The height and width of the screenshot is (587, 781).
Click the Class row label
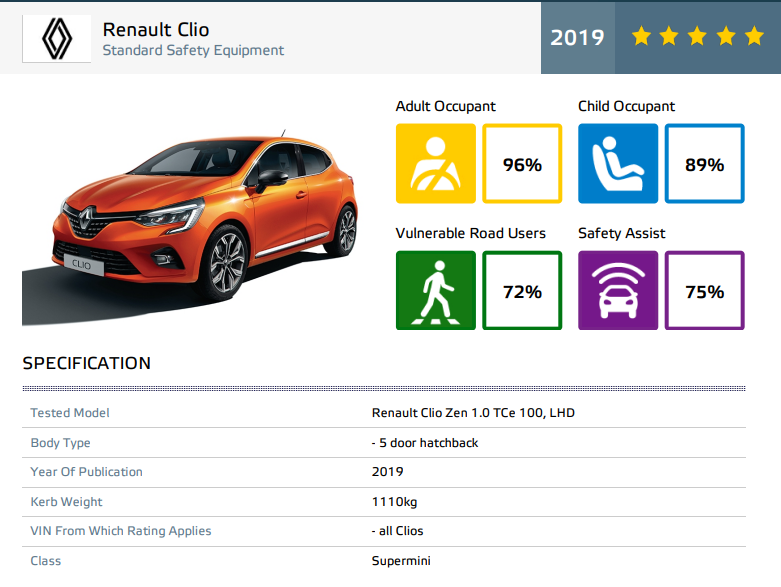(x=46, y=561)
